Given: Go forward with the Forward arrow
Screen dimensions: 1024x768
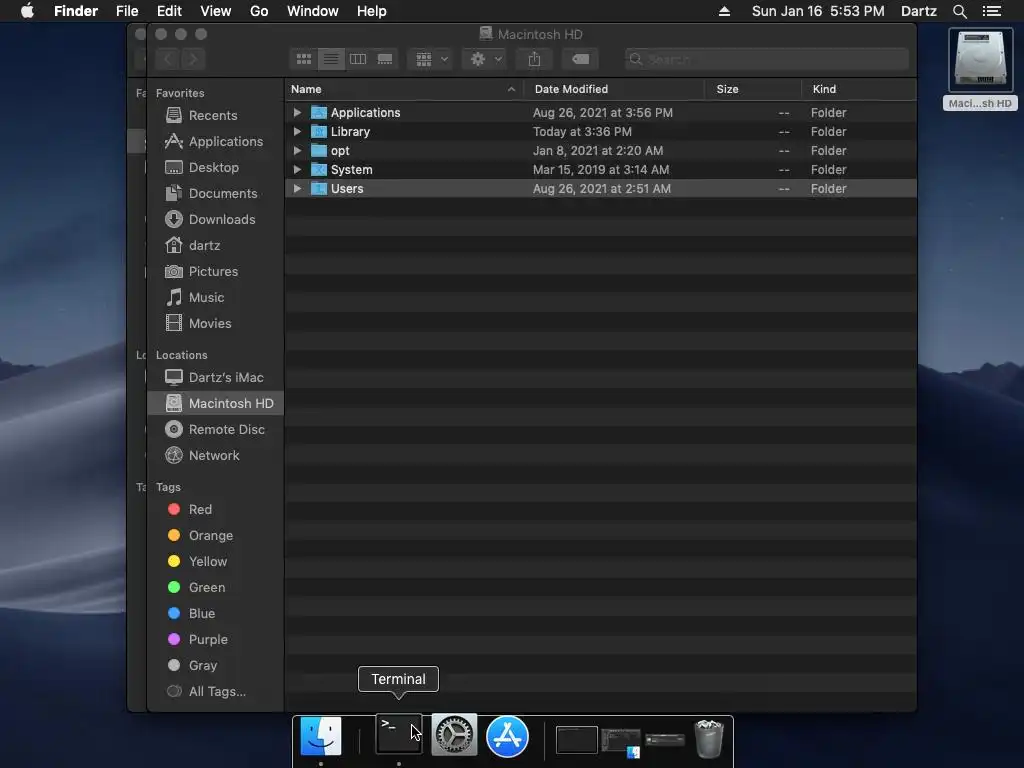Looking at the screenshot, I should click(x=193, y=59).
